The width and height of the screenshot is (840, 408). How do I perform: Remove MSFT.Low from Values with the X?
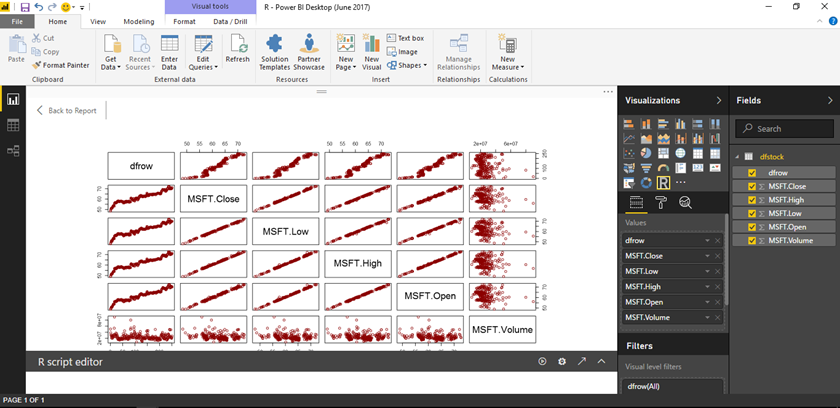click(x=717, y=271)
